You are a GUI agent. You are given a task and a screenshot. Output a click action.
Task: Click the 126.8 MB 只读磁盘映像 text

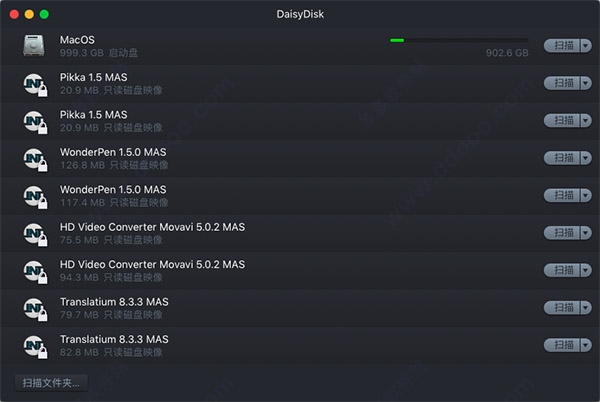tap(114, 165)
